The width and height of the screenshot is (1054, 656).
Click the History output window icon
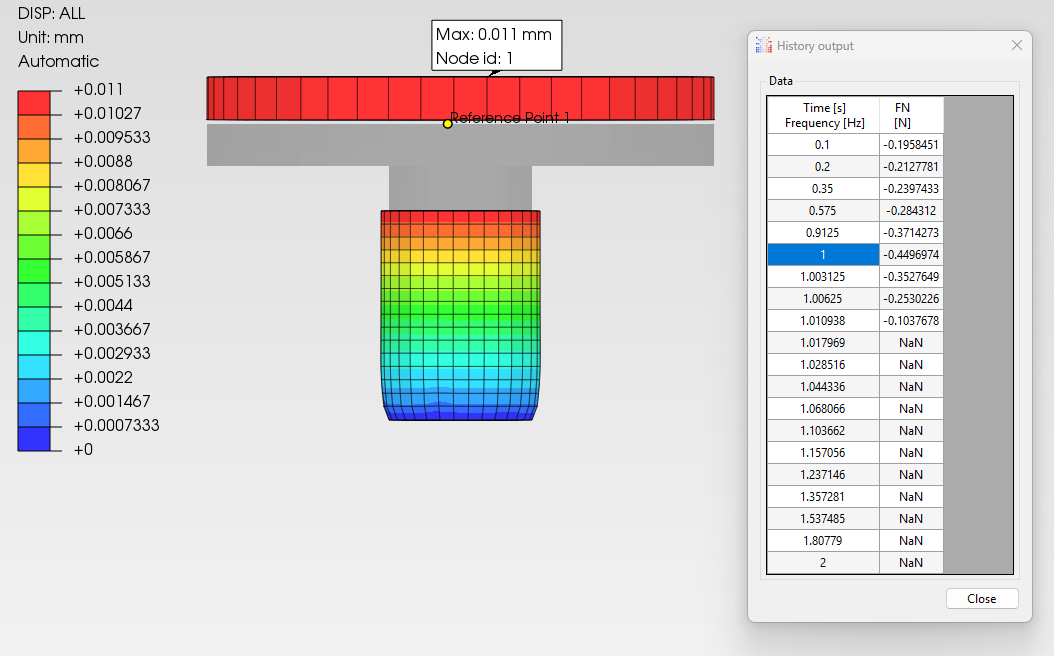point(764,46)
